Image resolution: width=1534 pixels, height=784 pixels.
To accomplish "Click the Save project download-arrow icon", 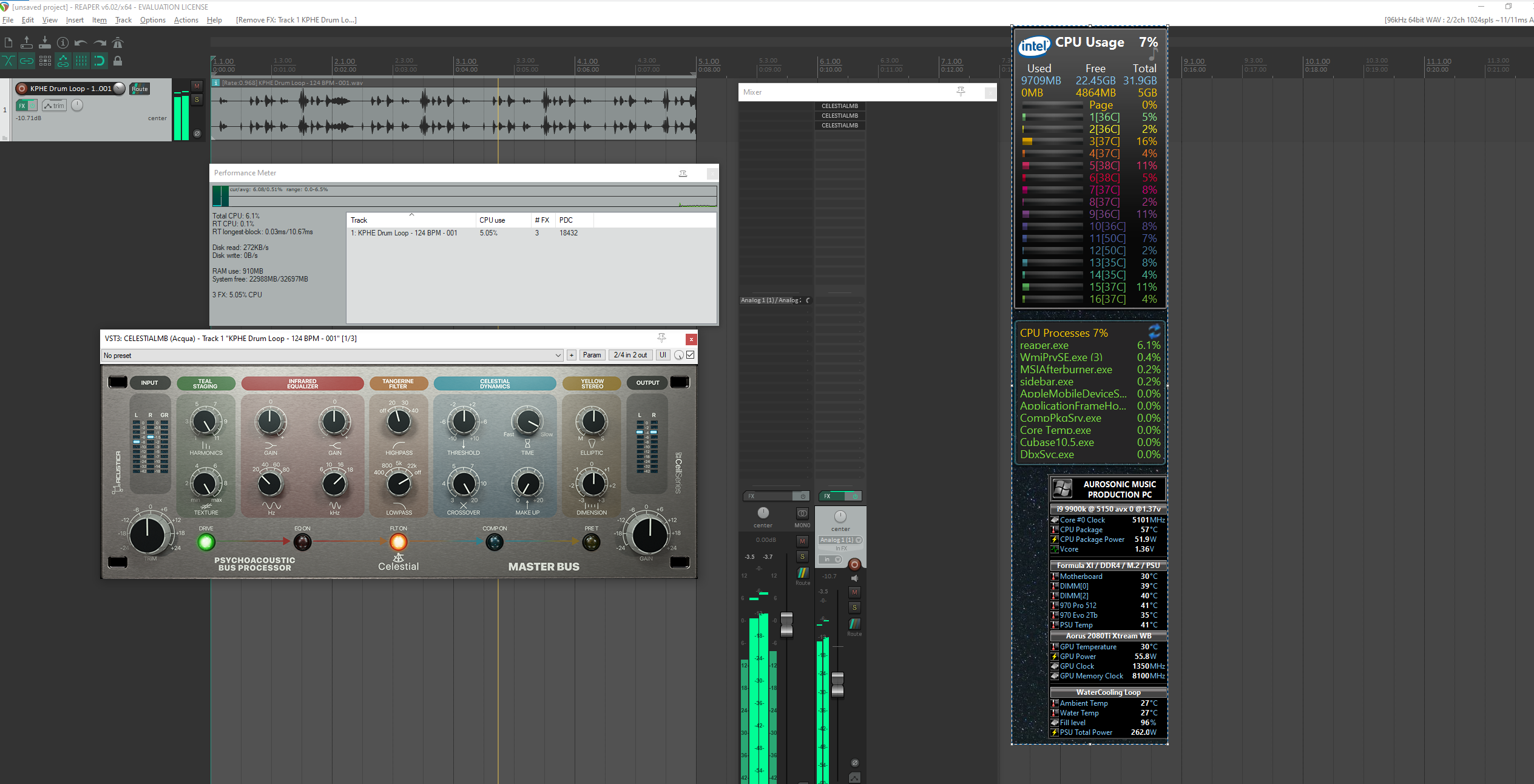I will tap(45, 42).
